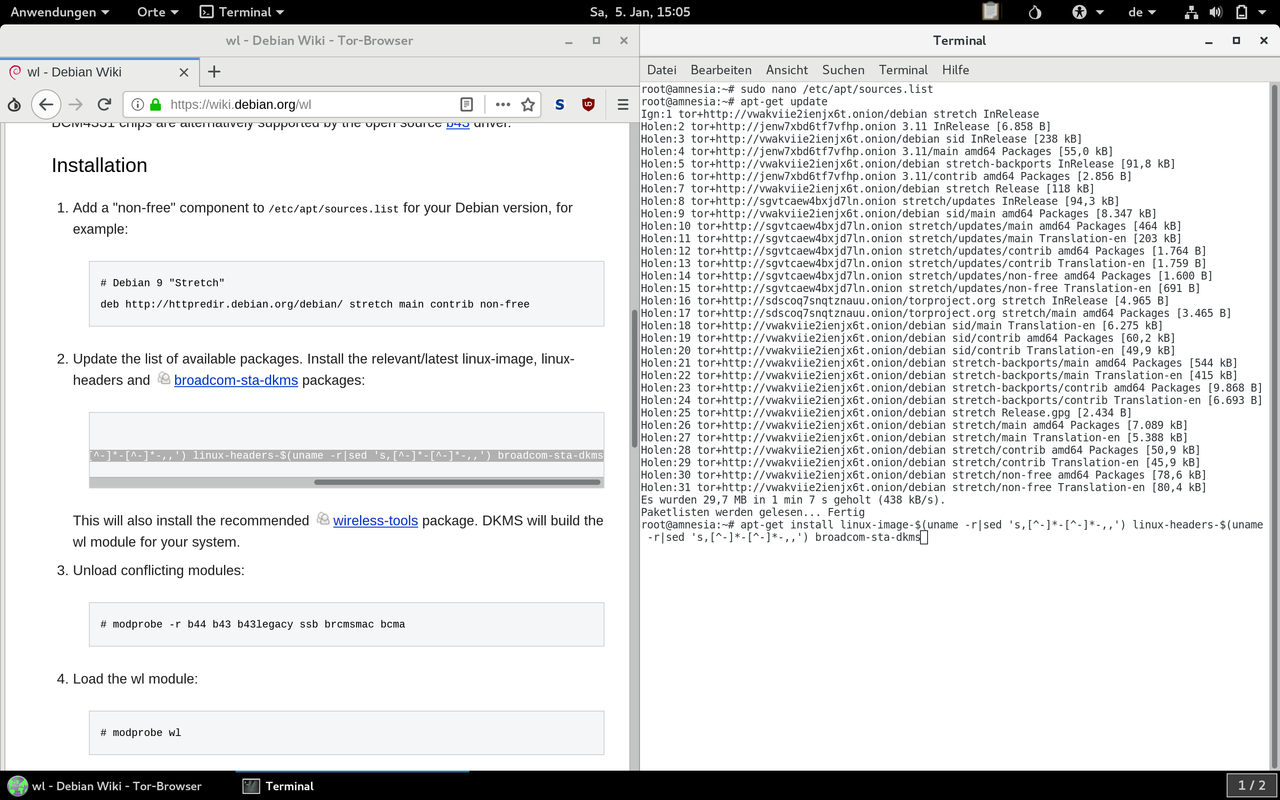Open the Orte menu
This screenshot has height=800, width=1280.
click(157, 12)
